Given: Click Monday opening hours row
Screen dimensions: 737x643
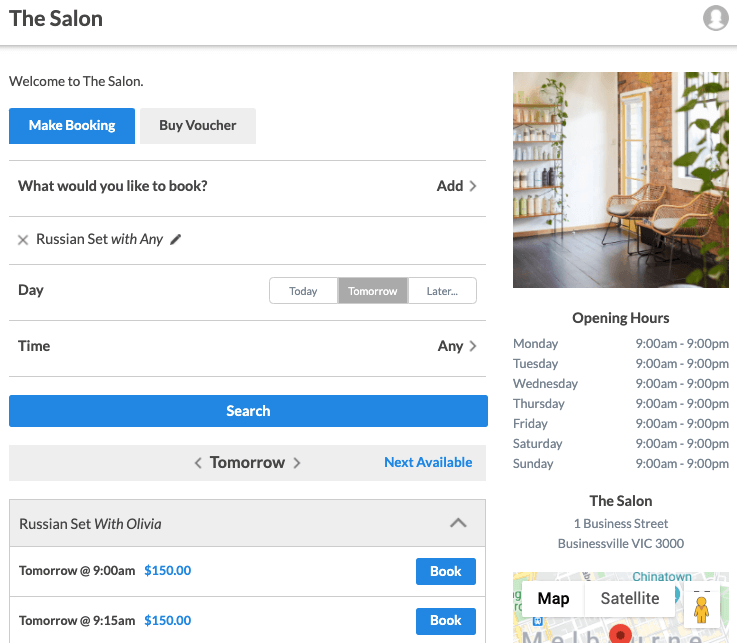Looking at the screenshot, I should (x=620, y=344).
